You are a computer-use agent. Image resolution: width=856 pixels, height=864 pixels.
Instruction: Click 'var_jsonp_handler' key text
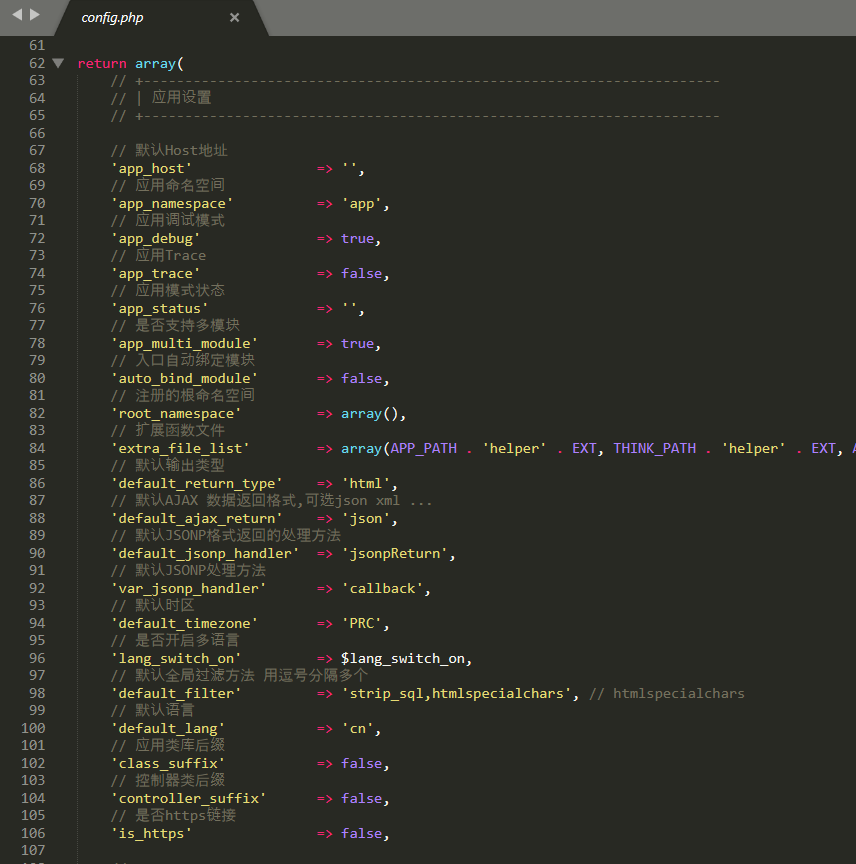click(189, 588)
